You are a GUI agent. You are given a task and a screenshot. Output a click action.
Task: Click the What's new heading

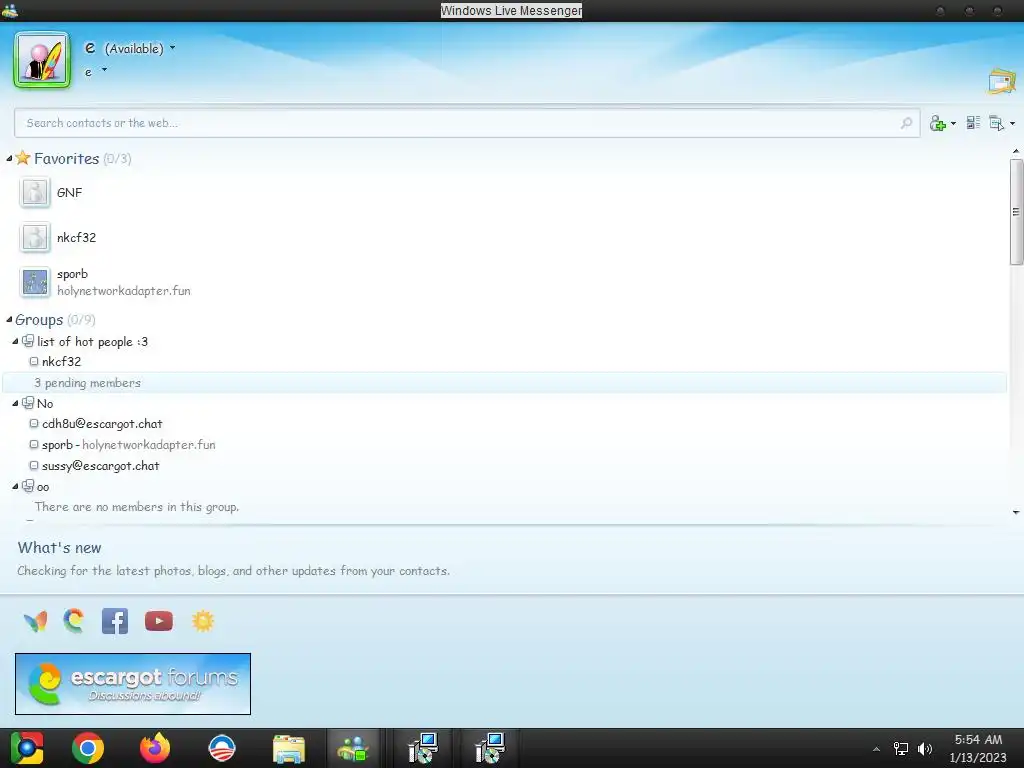[59, 548]
